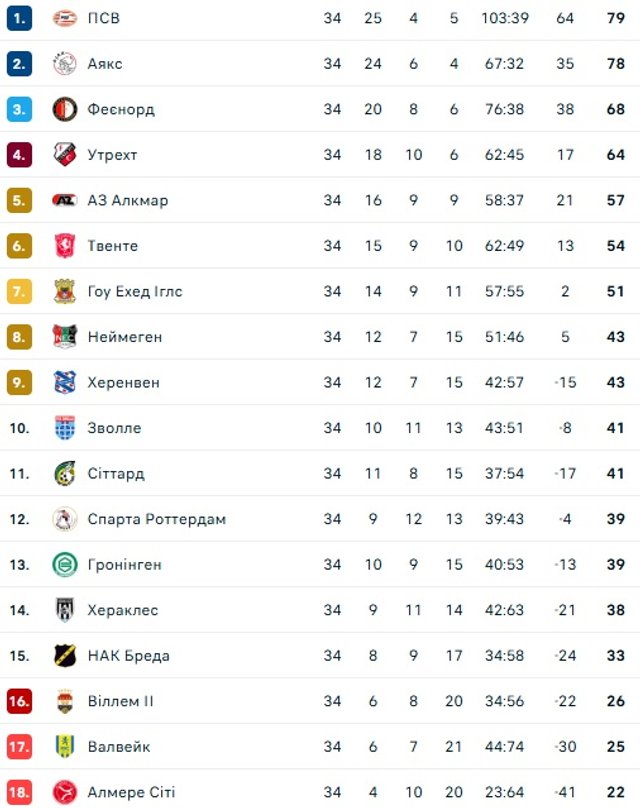Click the PSV club logo
This screenshot has width=640, height=808.
pos(65,18)
